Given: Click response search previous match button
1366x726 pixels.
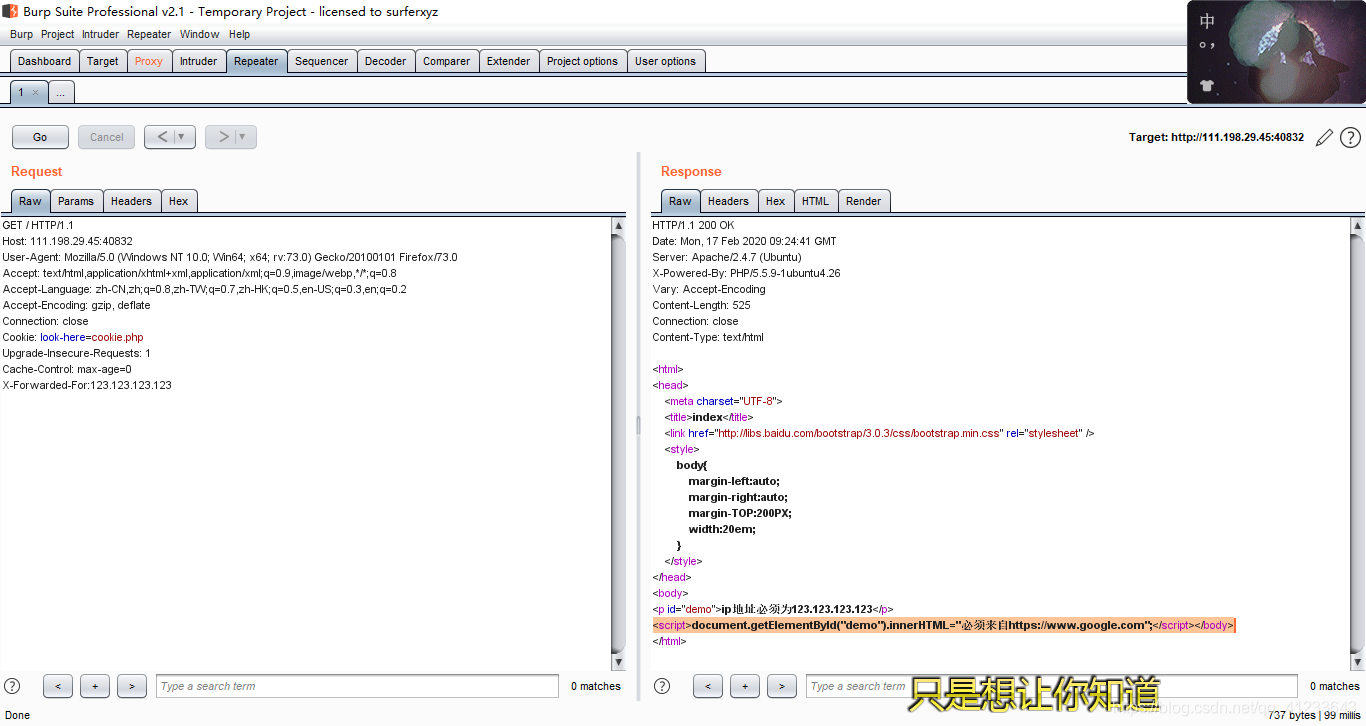Looking at the screenshot, I should point(708,686).
